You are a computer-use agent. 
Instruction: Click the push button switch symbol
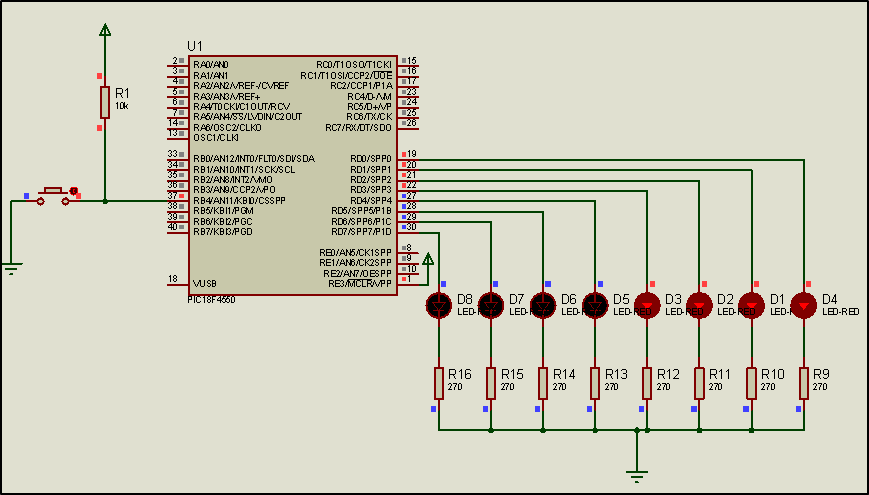click(x=53, y=195)
